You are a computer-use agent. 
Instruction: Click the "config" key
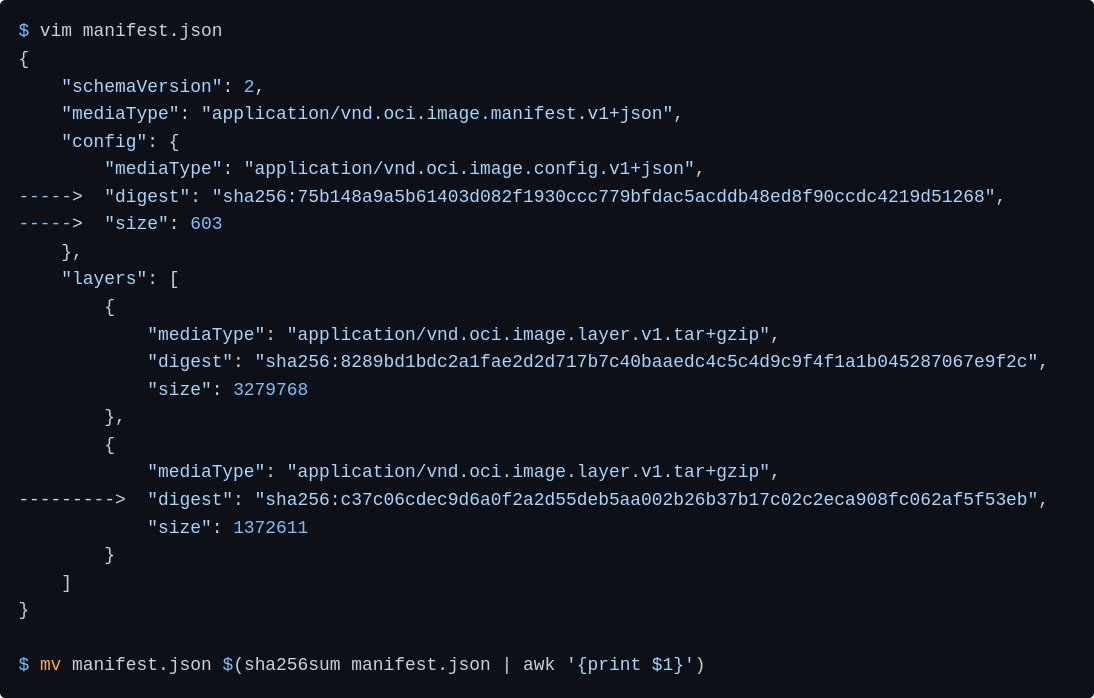coord(104,142)
